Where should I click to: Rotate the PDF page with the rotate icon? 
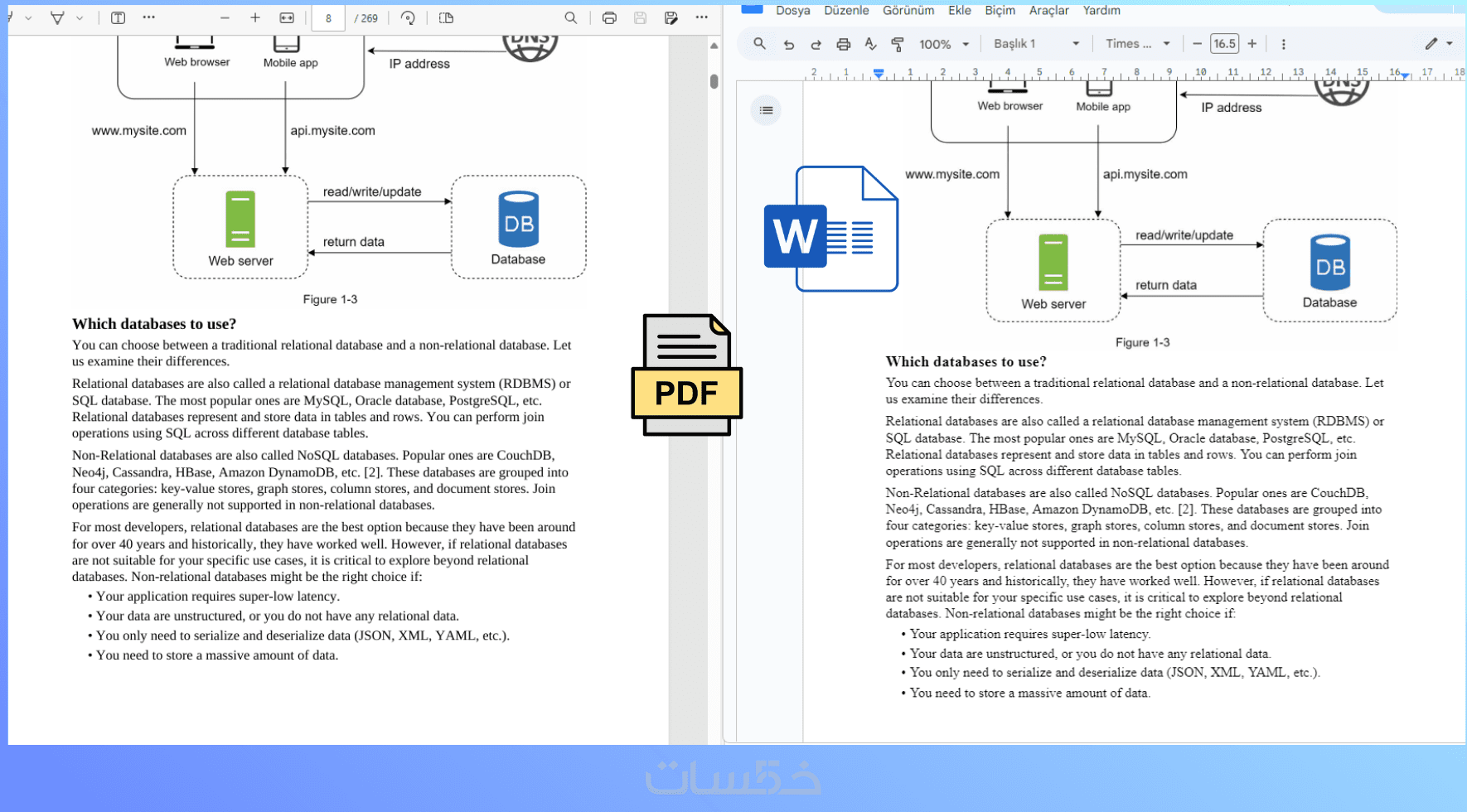tap(408, 17)
